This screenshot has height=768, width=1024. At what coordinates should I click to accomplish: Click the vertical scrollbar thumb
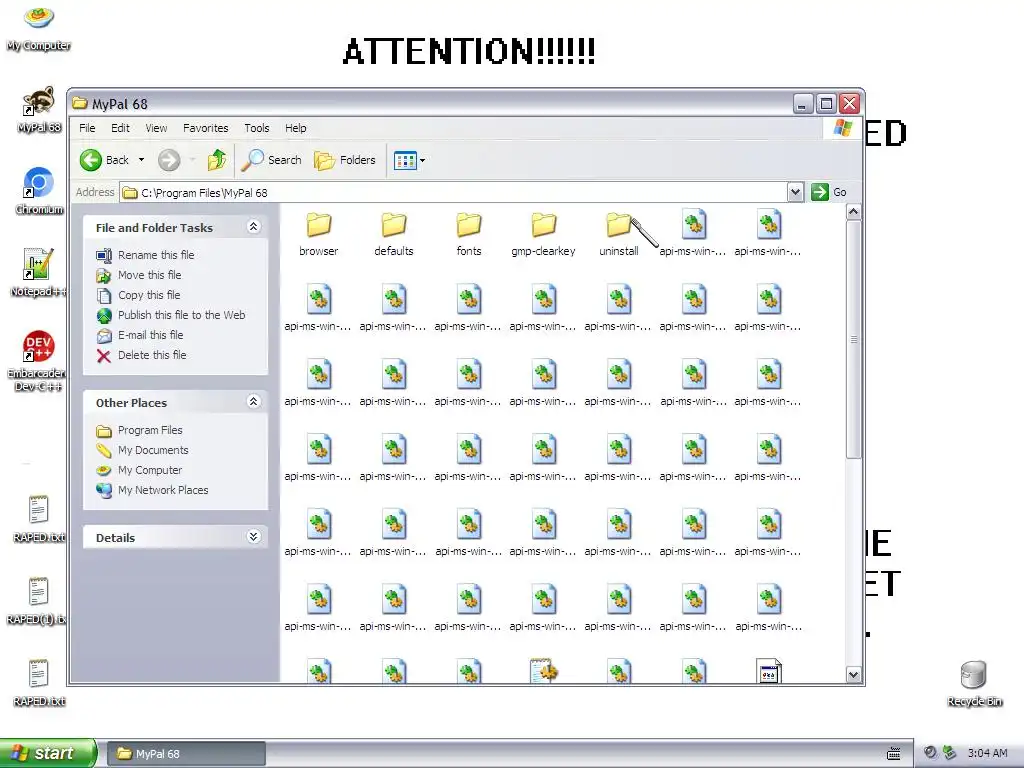coord(853,339)
